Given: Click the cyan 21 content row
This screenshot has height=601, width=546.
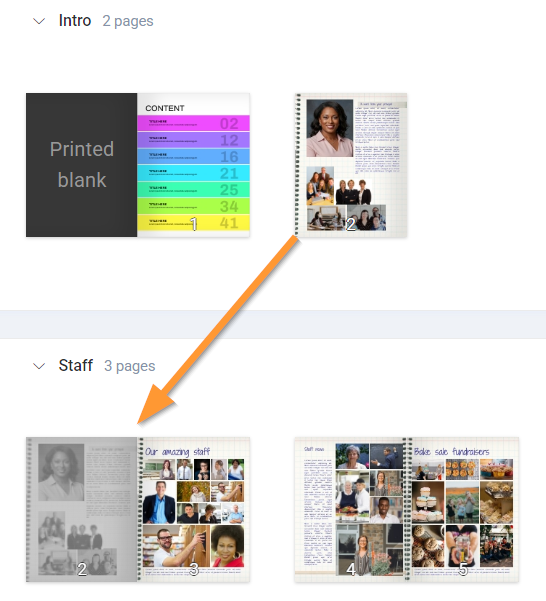Looking at the screenshot, I should (193, 173).
